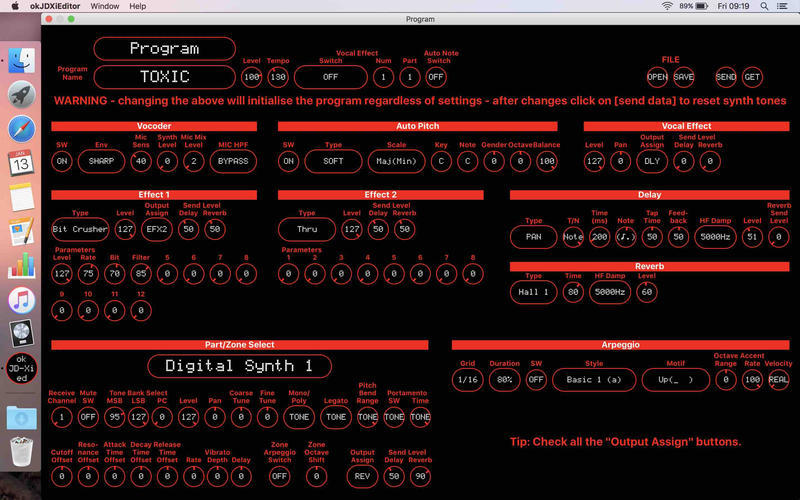Adjust the Tempo 130 knob
This screenshot has width=800, height=500.
click(277, 76)
